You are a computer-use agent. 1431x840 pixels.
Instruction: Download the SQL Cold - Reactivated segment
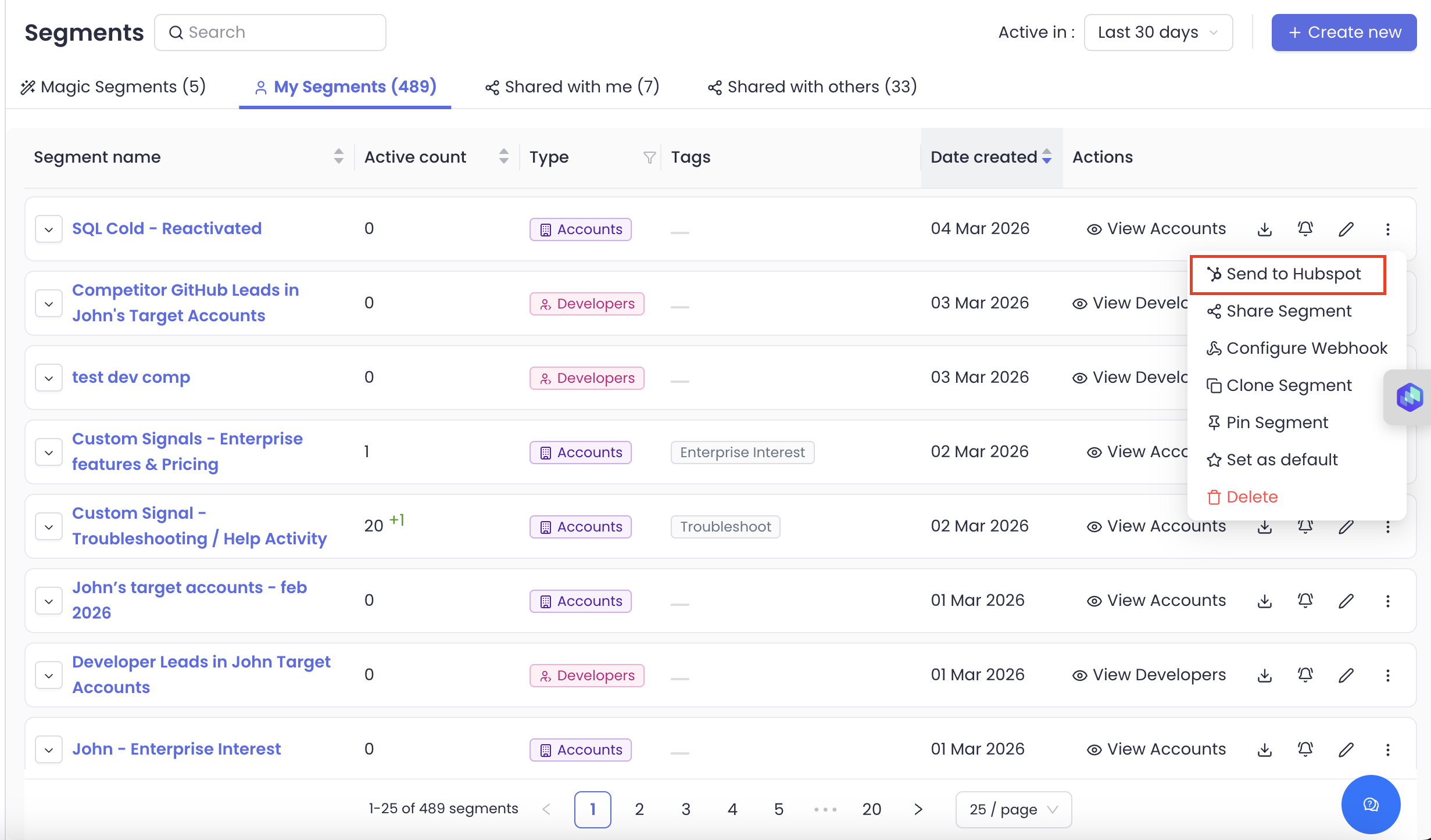(1265, 229)
